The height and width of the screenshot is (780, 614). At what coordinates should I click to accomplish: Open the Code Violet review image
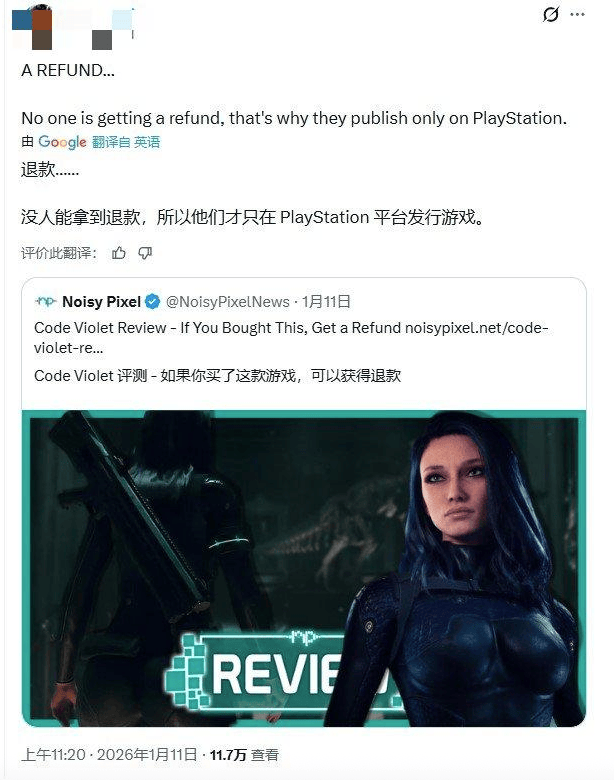click(304, 568)
